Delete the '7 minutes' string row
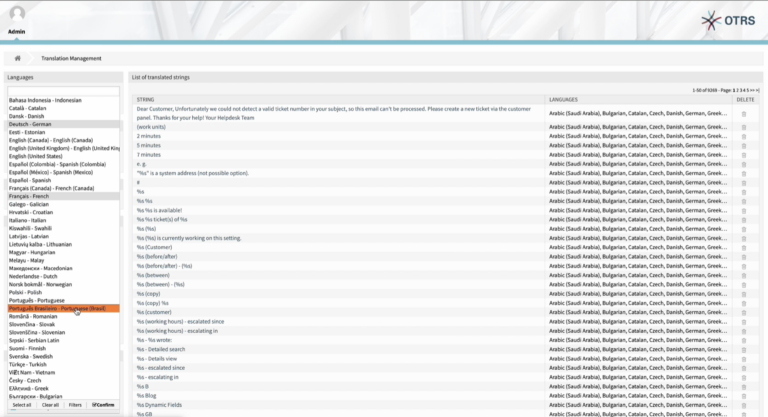The width and height of the screenshot is (768, 417). click(x=744, y=155)
